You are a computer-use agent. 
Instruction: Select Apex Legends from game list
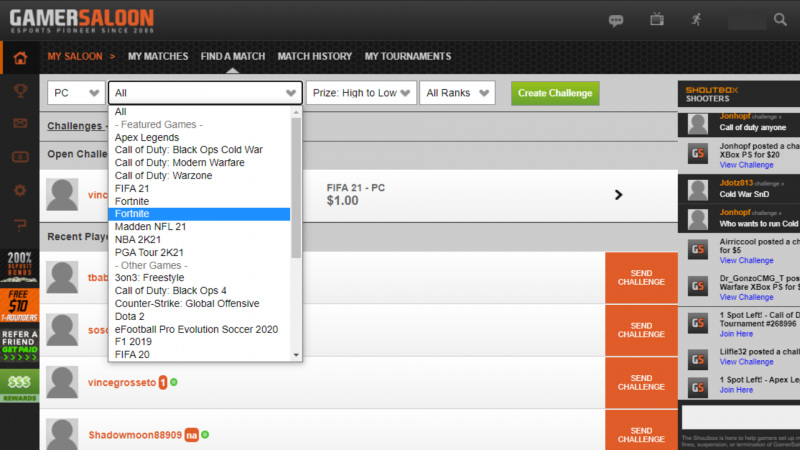(x=199, y=137)
